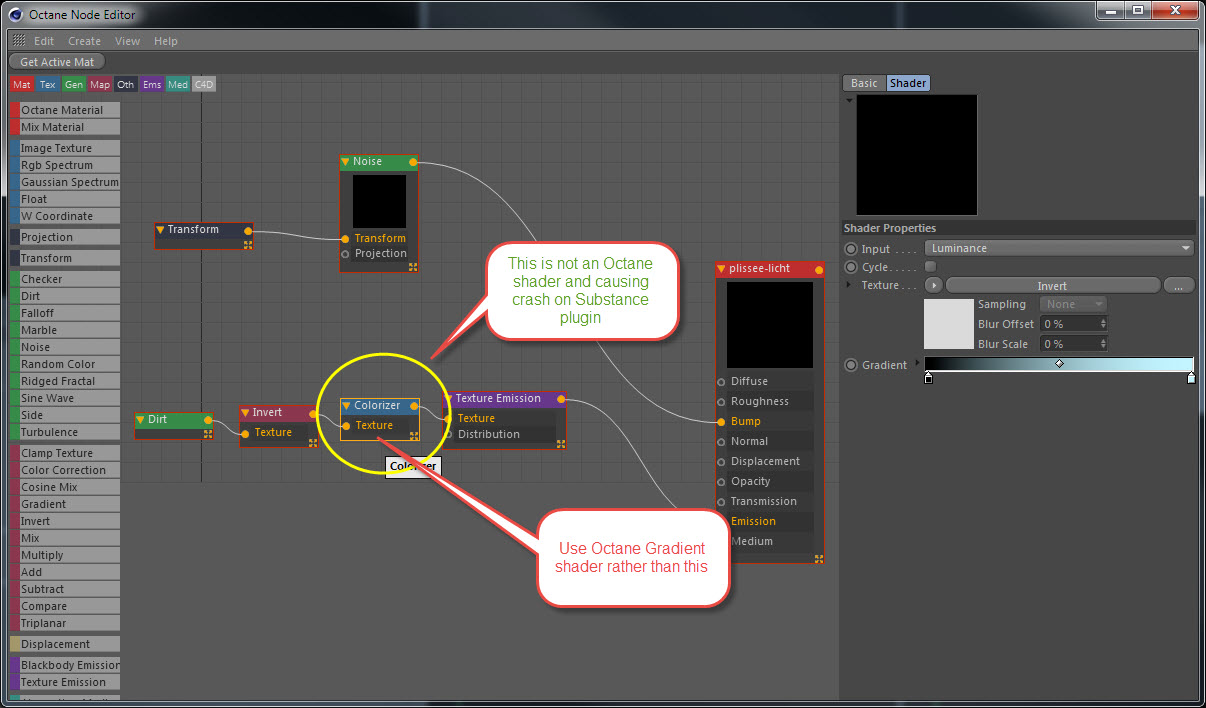Click the Cycle animation circle icon
This screenshot has height=708, width=1206.
pyautogui.click(x=852, y=268)
